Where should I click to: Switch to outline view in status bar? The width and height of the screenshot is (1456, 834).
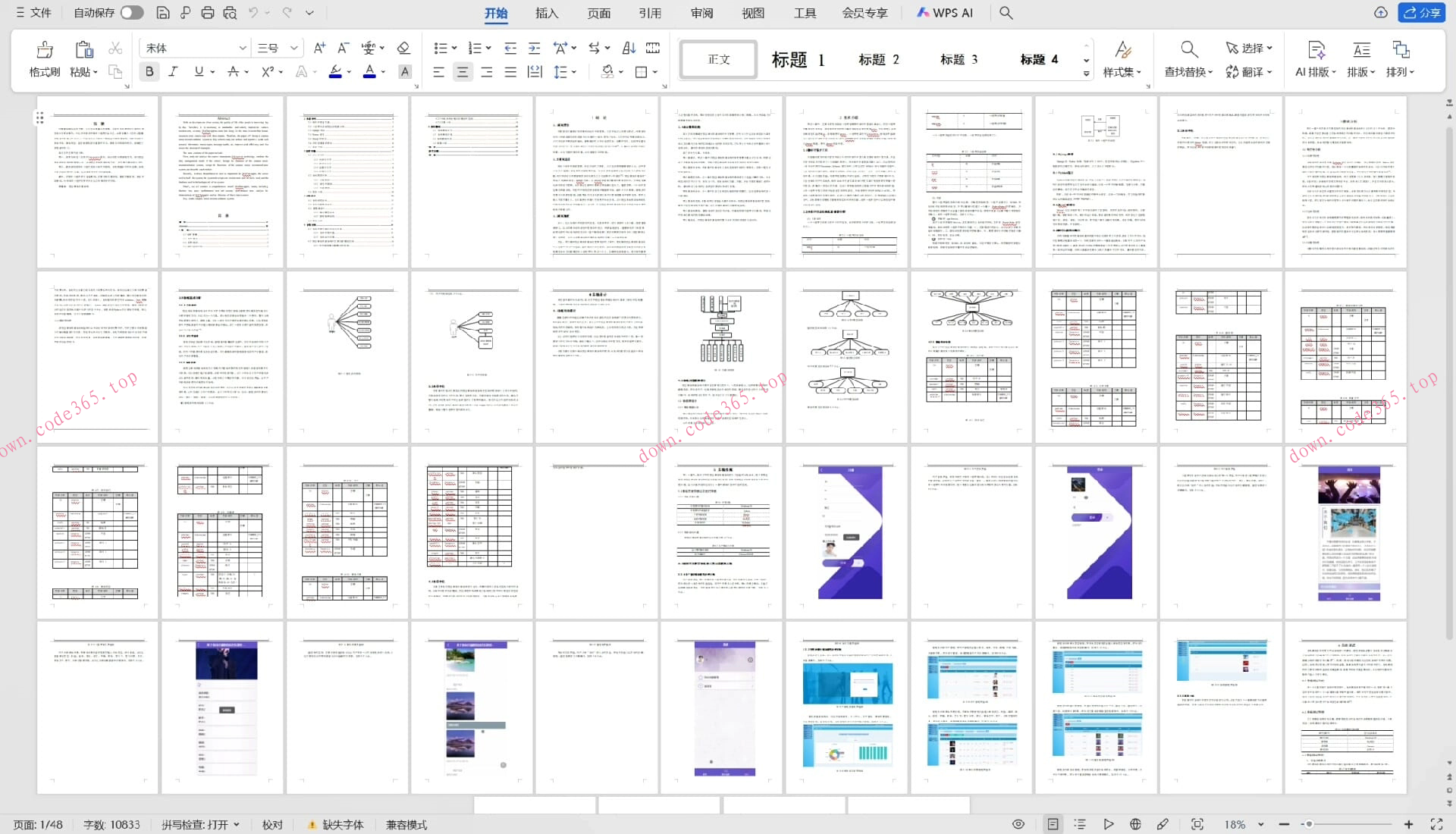1080,824
